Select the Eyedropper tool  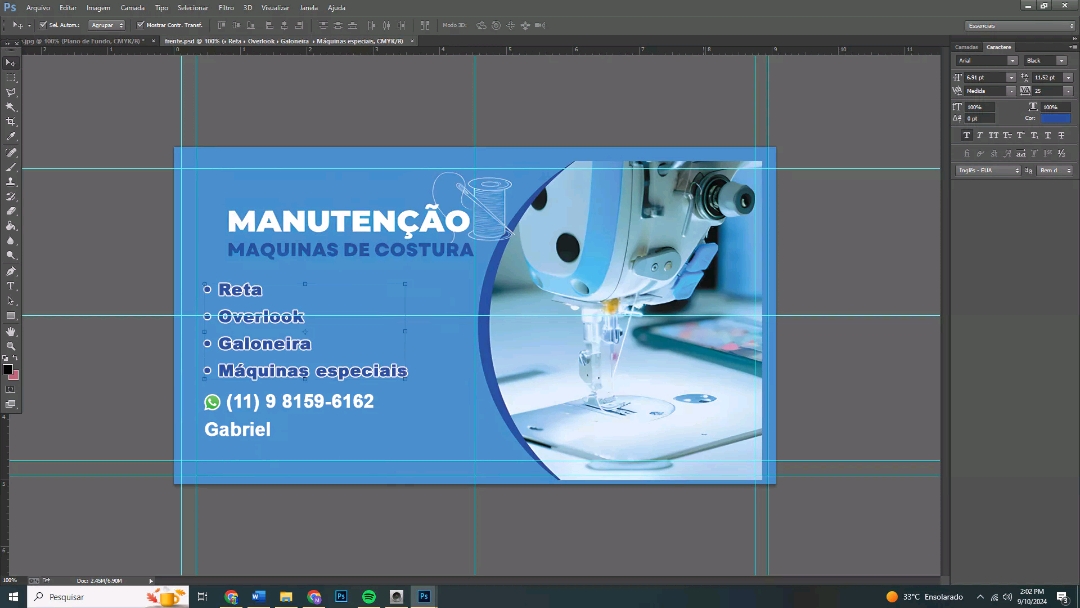click(x=11, y=137)
